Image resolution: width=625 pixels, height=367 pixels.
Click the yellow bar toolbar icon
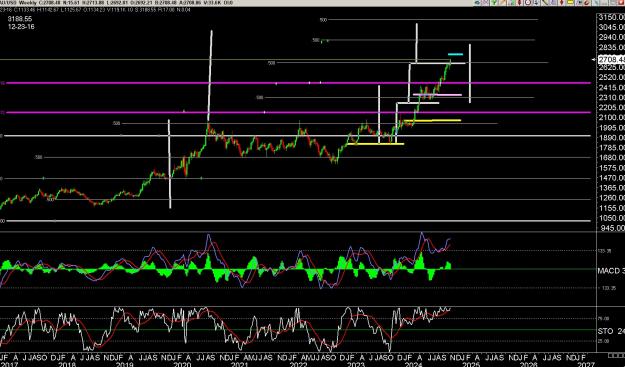(570, 2)
